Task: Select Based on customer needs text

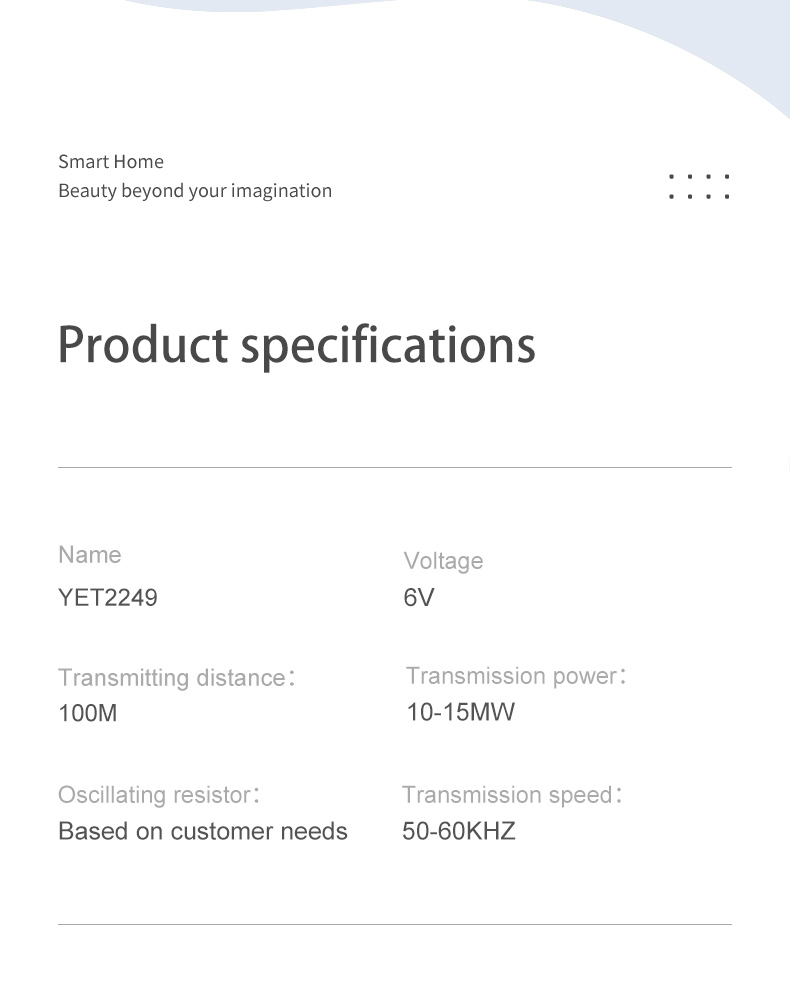Action: (x=203, y=831)
